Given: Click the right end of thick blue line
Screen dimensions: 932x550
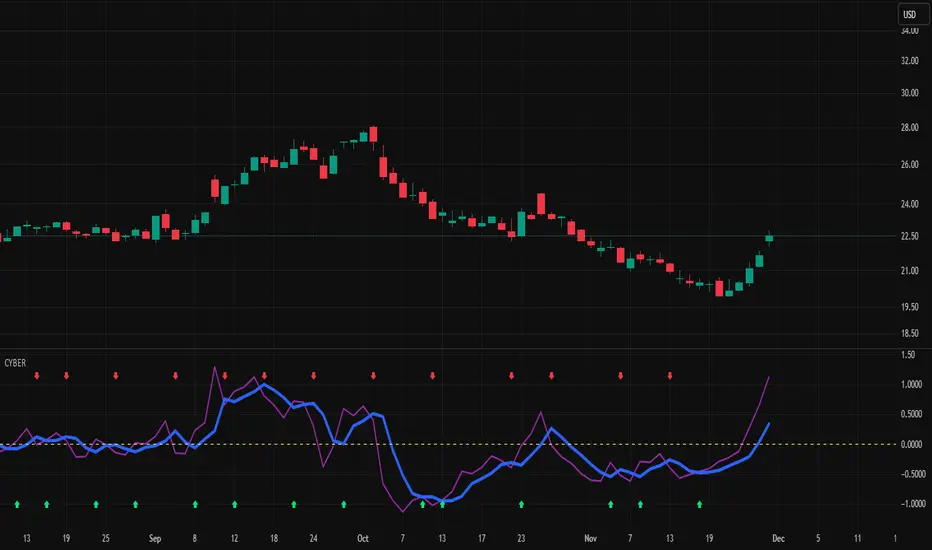Looking at the screenshot, I should point(768,424).
